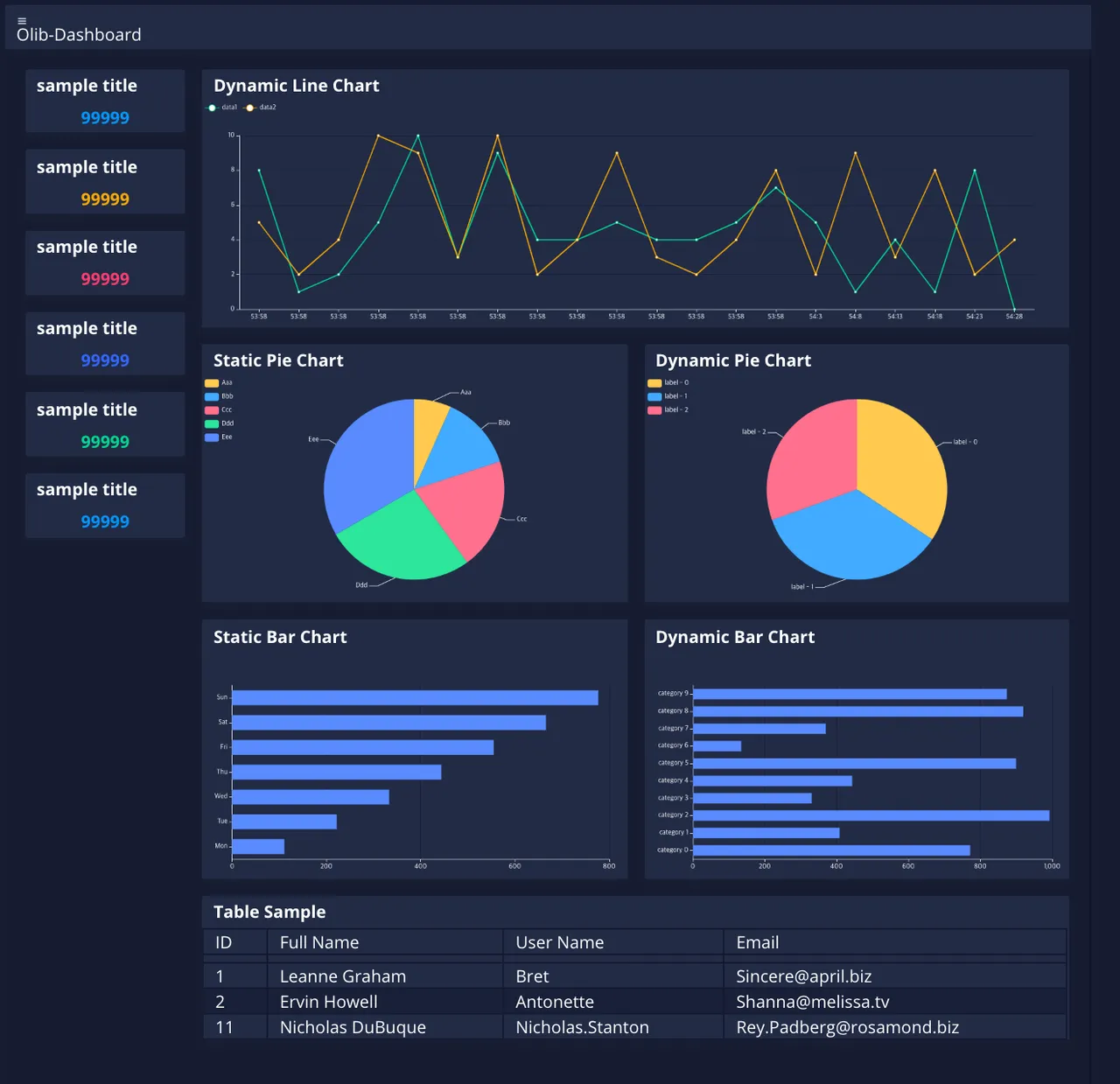
Task: Open the hamburger menu above Olib-Dashboard
Action: coord(22,21)
